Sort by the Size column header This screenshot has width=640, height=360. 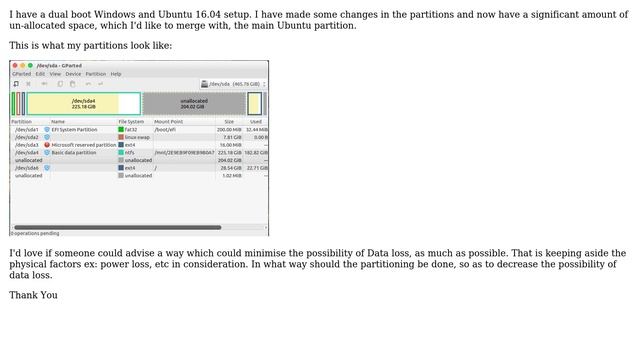click(229, 122)
